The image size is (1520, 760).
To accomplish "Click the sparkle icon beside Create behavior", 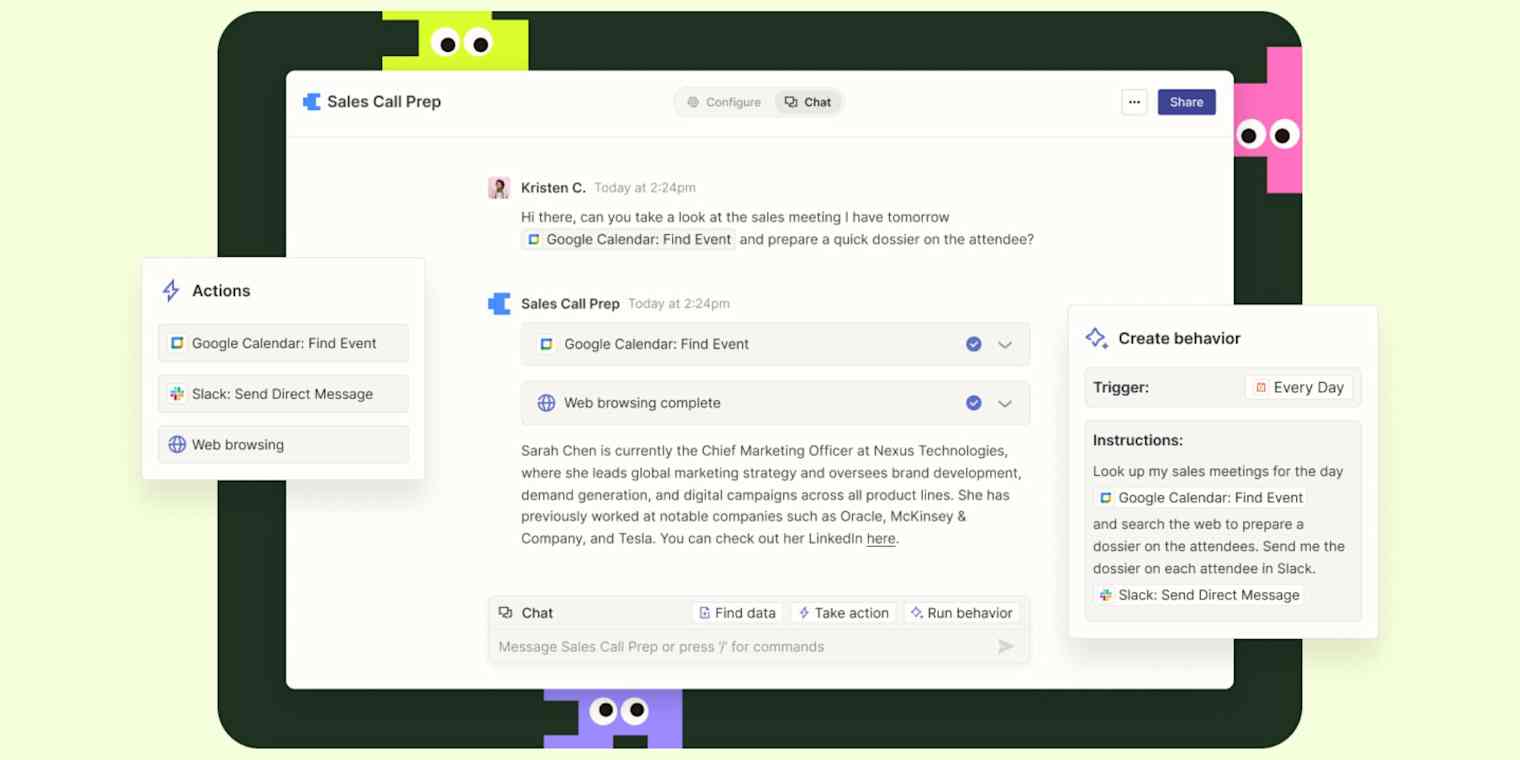I will click(1097, 338).
